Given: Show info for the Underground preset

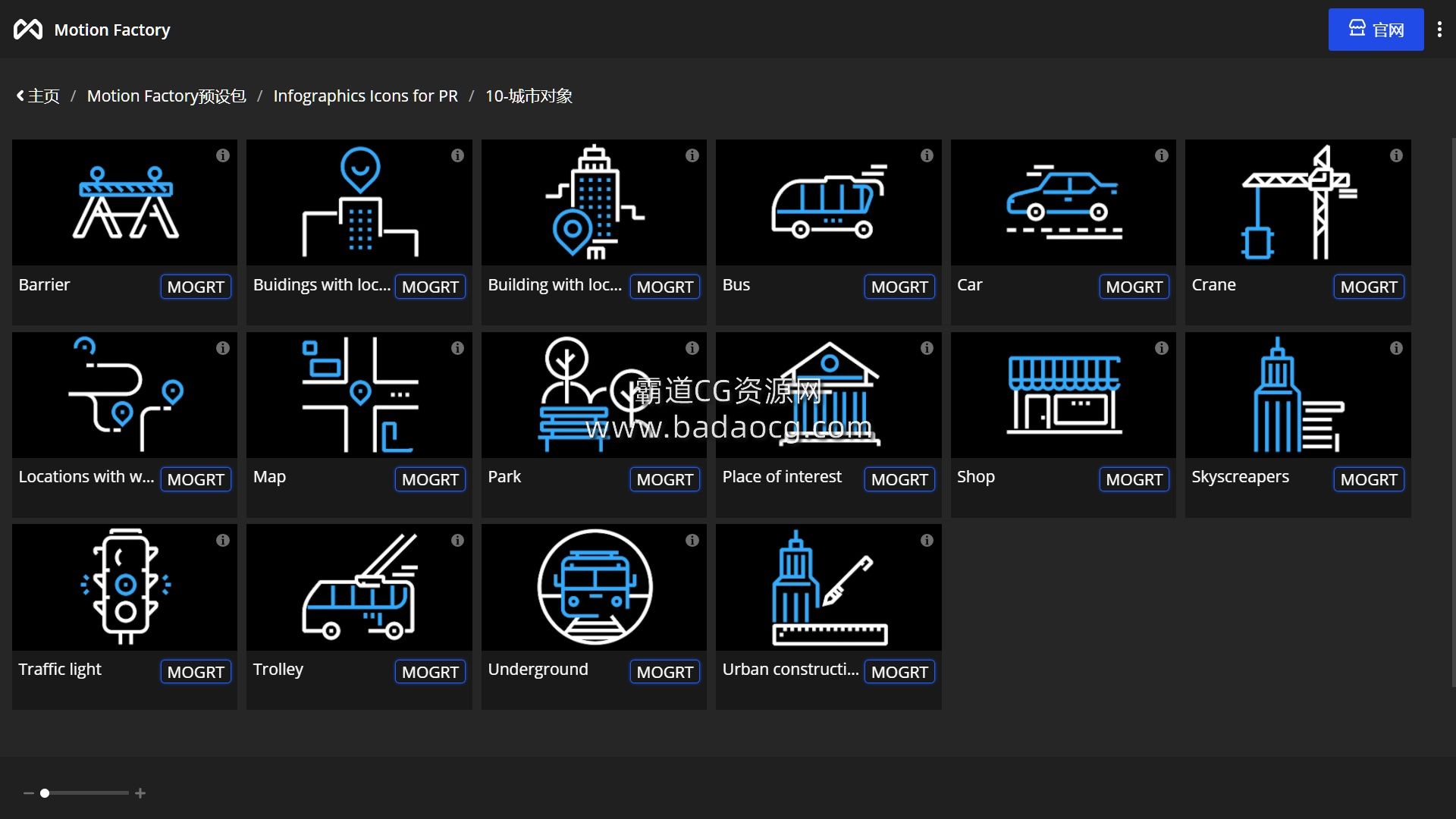Looking at the screenshot, I should coord(692,541).
